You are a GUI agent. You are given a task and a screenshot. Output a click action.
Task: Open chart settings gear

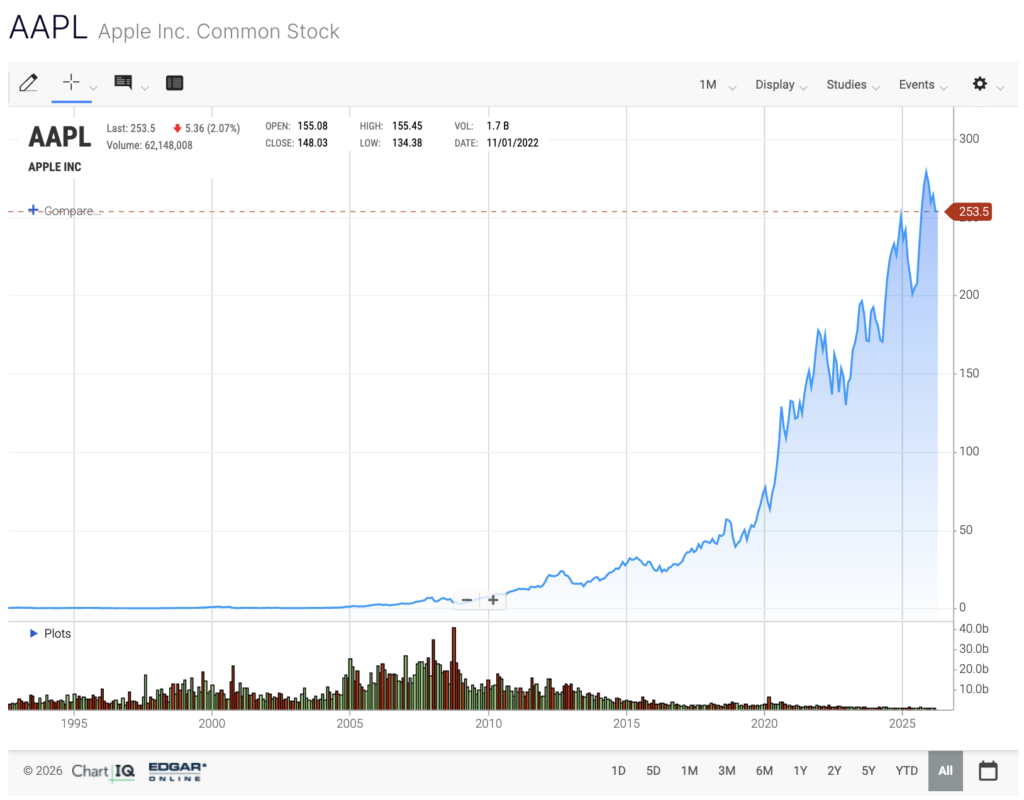[980, 84]
